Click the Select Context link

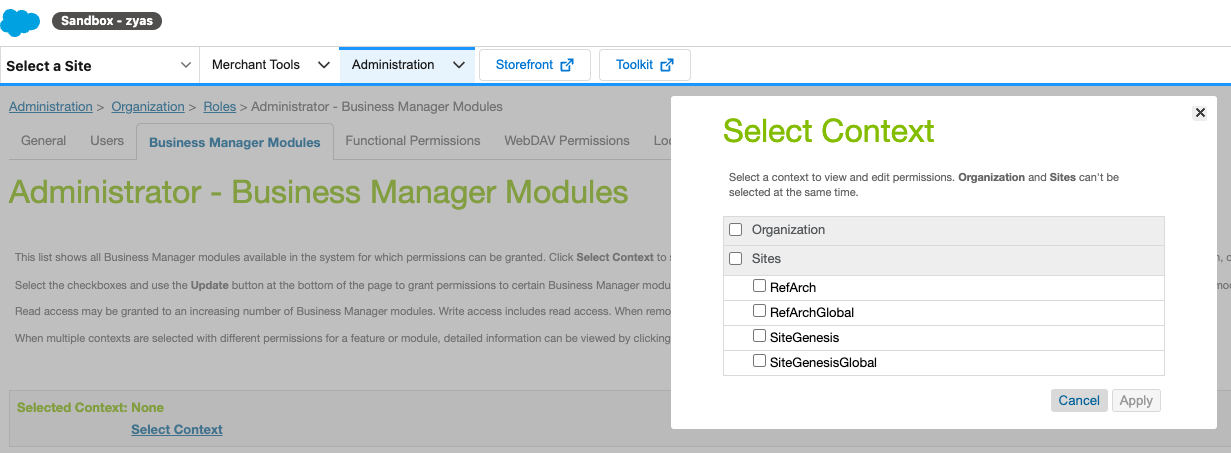point(177,430)
